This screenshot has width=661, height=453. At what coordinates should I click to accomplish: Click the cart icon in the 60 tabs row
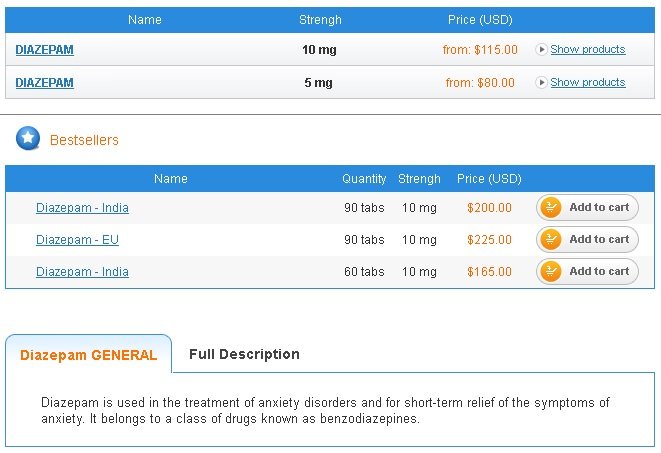[550, 272]
